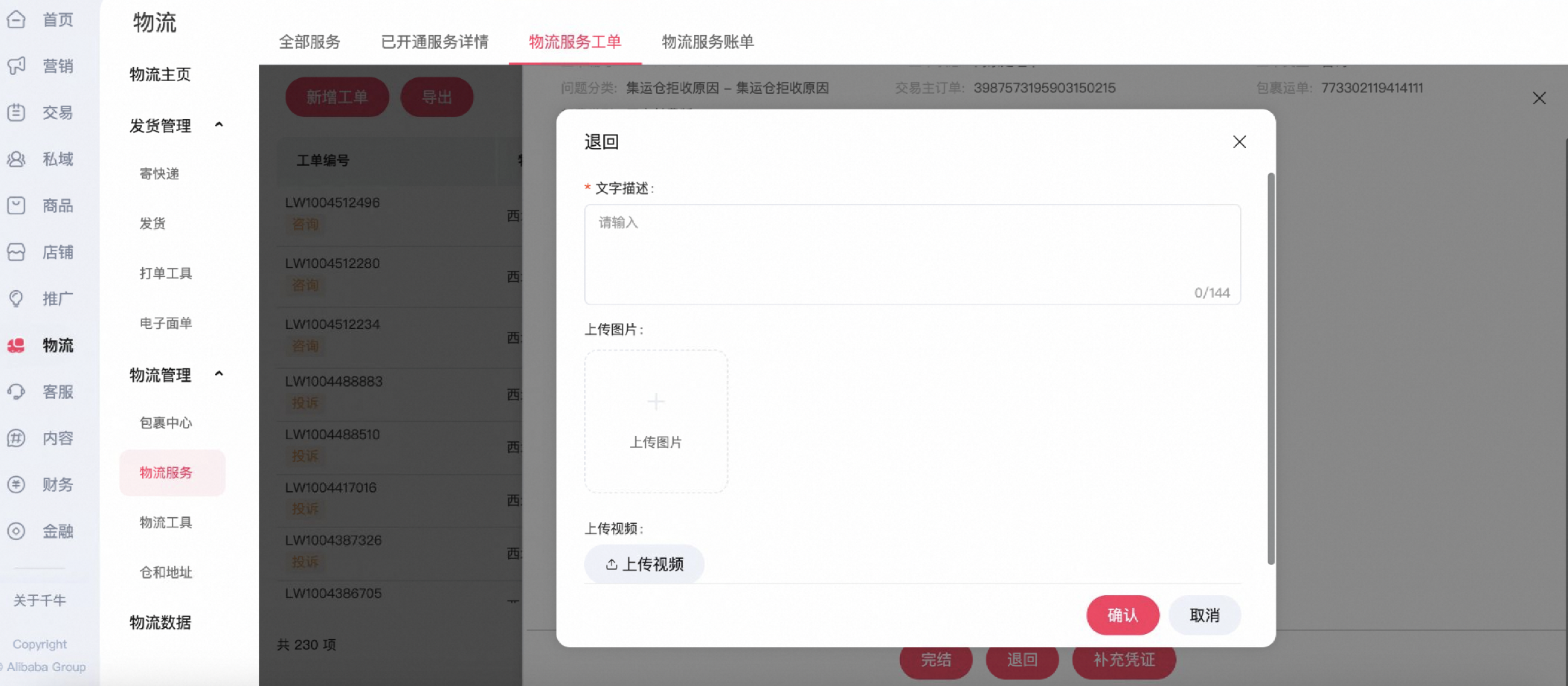Click the 关于千牛 link
Viewport: 1568px width, 686px height.
(x=39, y=600)
